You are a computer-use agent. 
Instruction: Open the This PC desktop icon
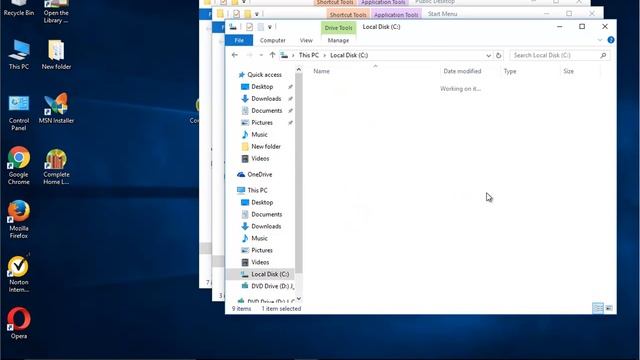pyautogui.click(x=19, y=55)
